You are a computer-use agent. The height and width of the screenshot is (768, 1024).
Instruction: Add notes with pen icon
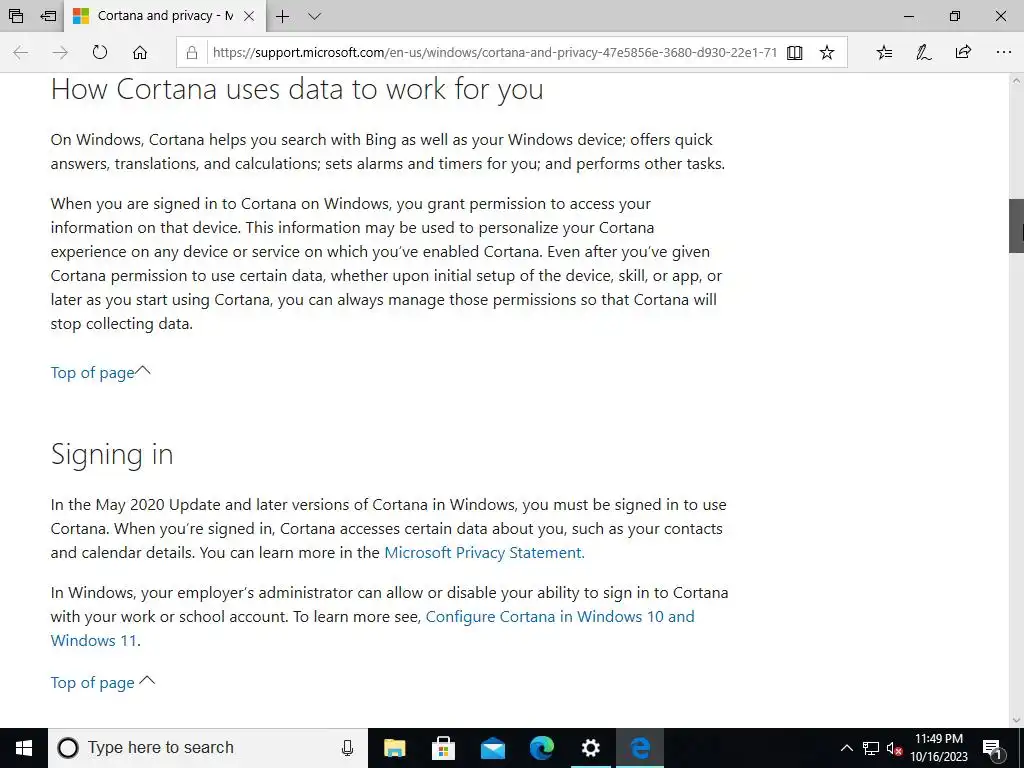923,52
